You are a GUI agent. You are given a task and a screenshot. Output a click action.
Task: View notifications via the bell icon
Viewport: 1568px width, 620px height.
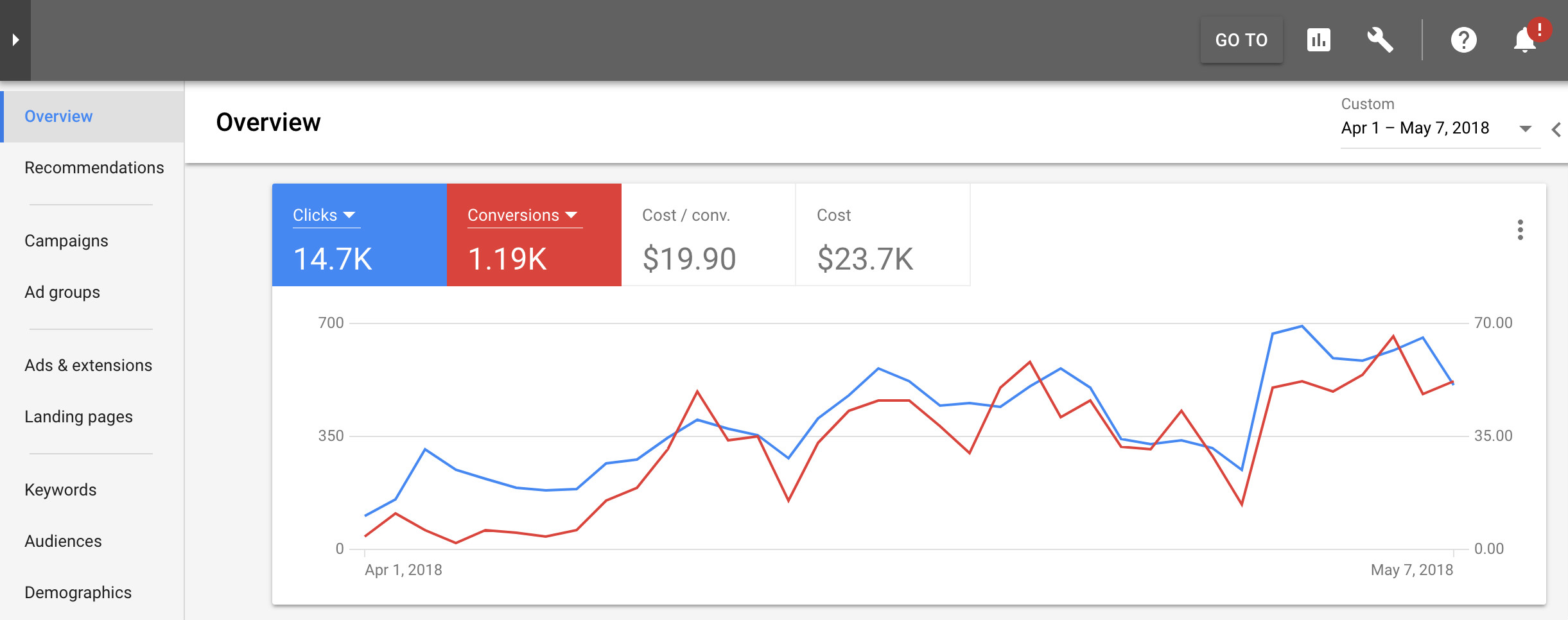pos(1524,40)
